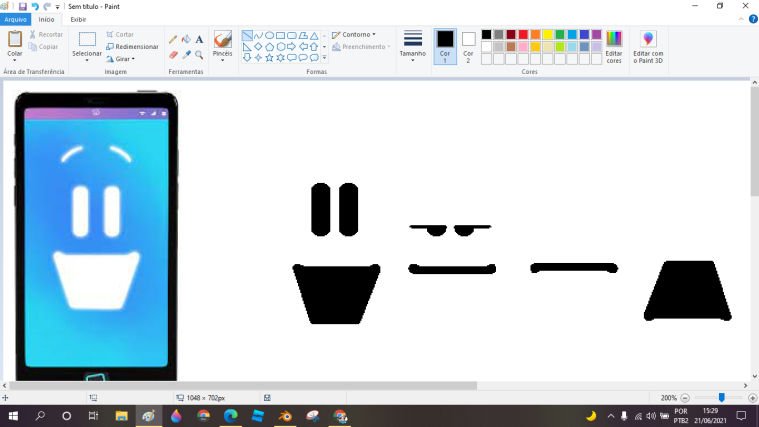This screenshot has height=427, width=759.
Task: Click the Undo arrow in title bar
Action: (x=35, y=6)
